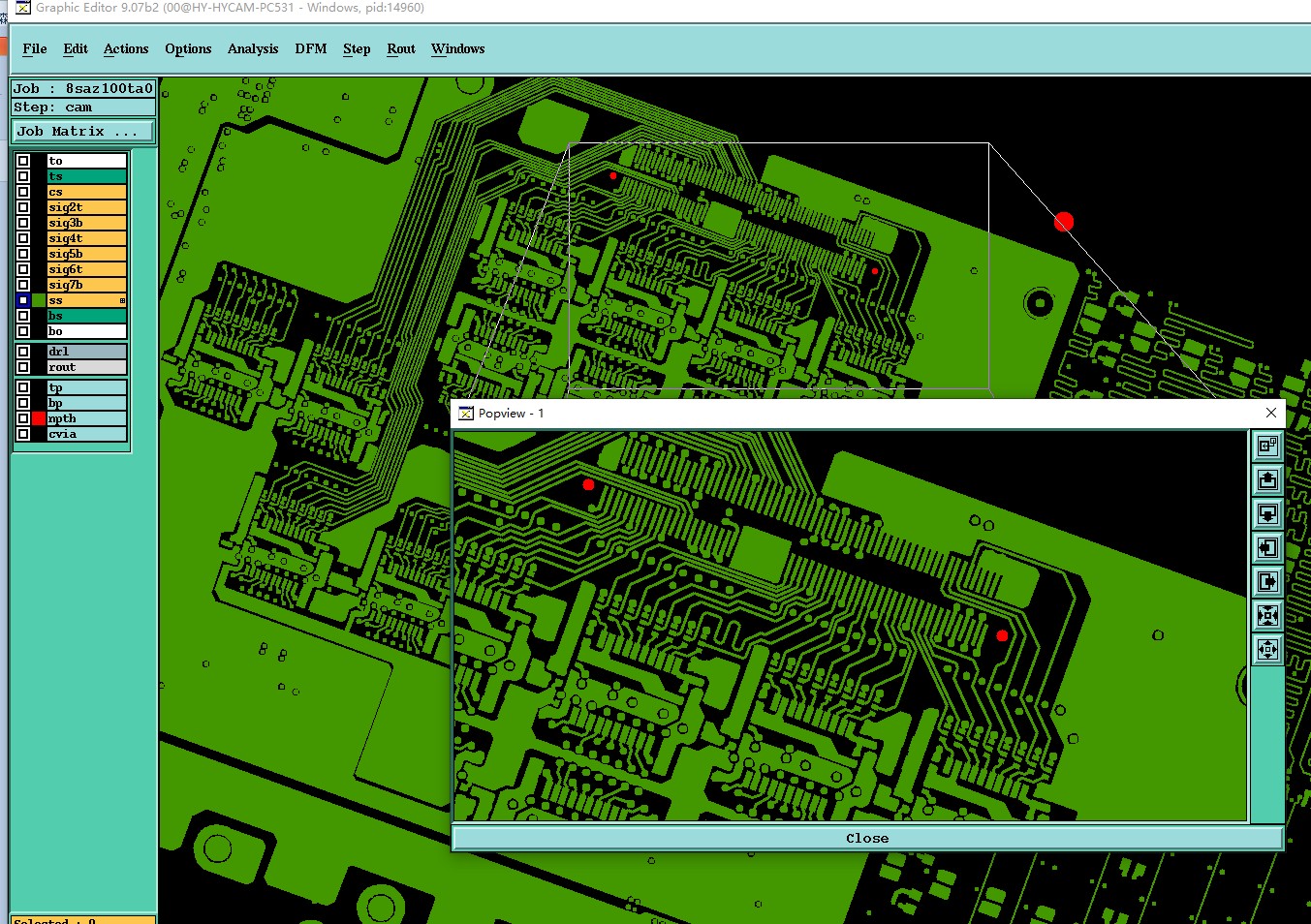This screenshot has height=924, width=1311.
Task: Check the rout layer box
Action: [23, 367]
